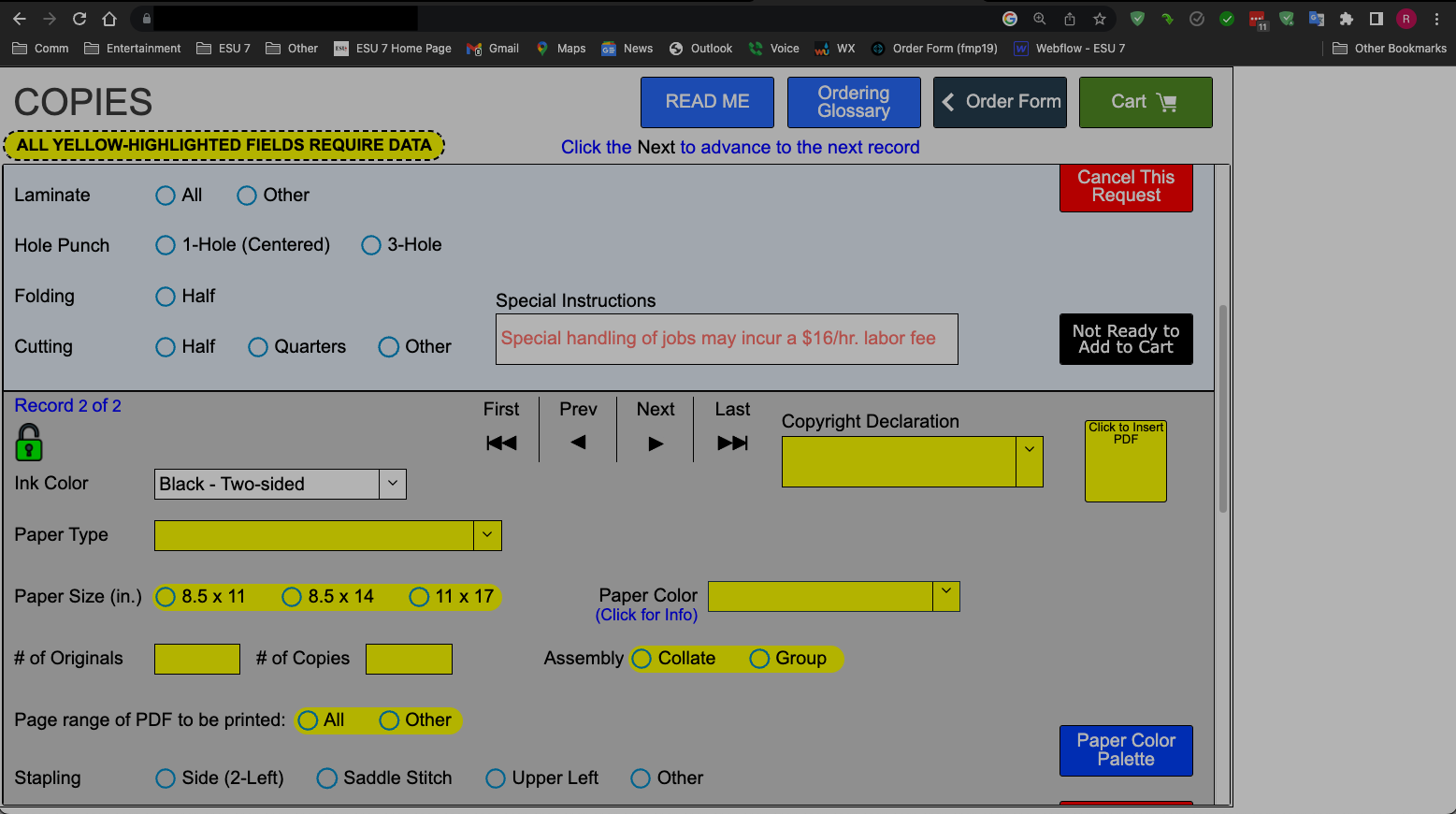
Task: Open the Paper Color Palette
Action: [1126, 750]
